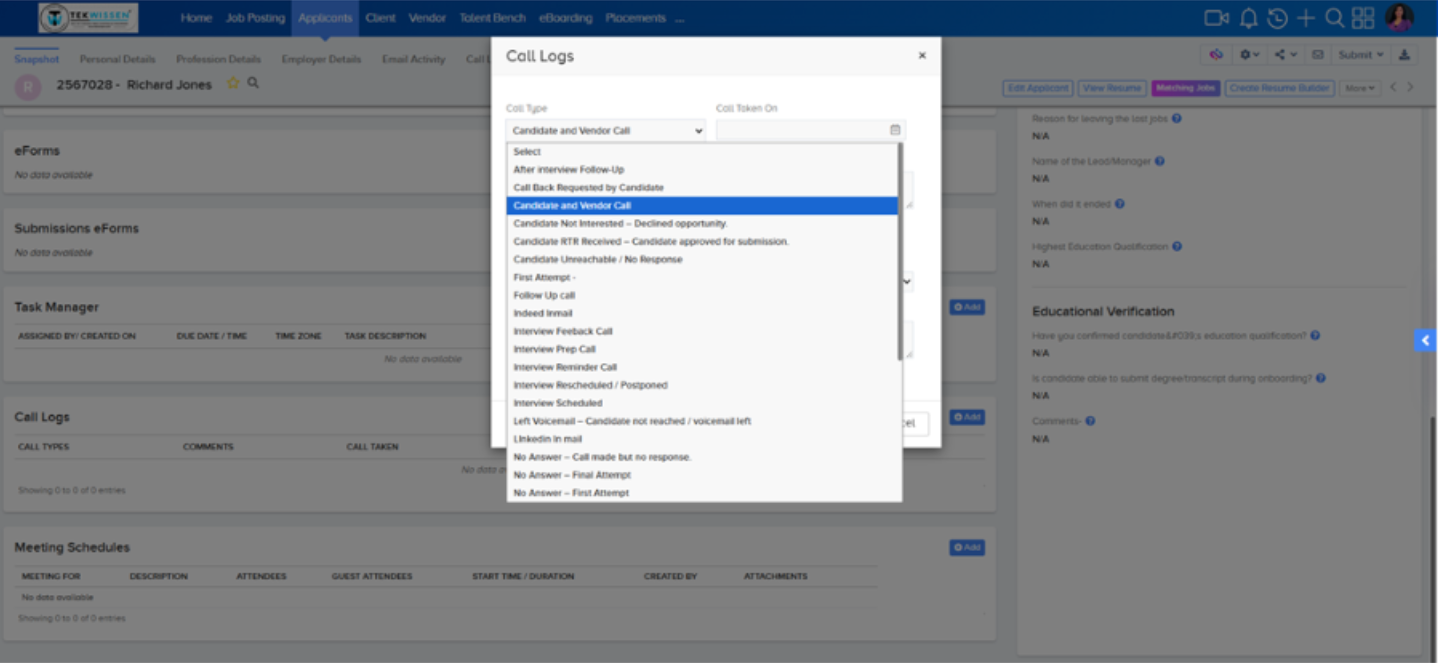This screenshot has width=1438, height=663.
Task: Star applicant Richard Jones as favorite
Action: pyautogui.click(x=233, y=84)
